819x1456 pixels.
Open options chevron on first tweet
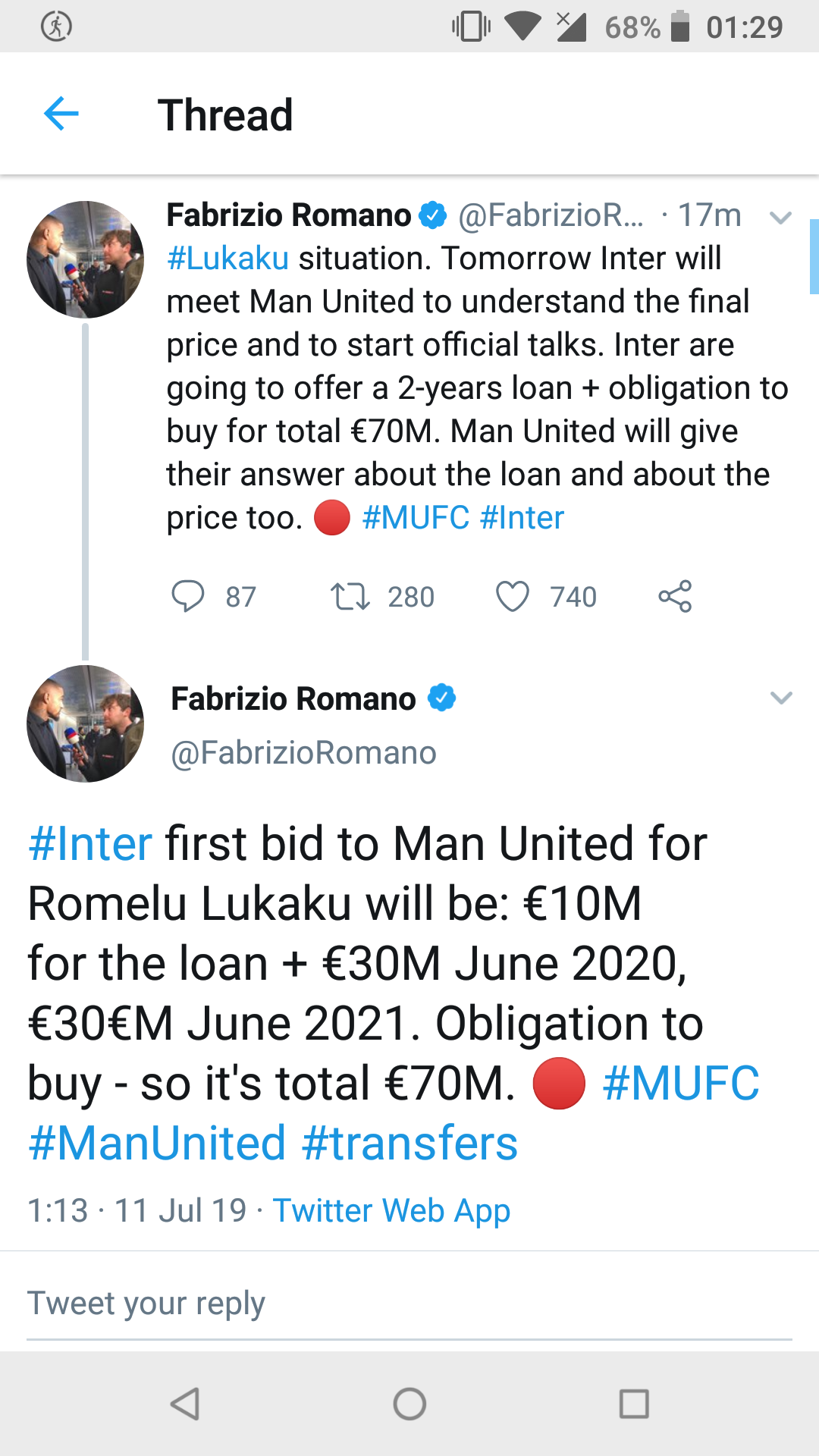[780, 218]
